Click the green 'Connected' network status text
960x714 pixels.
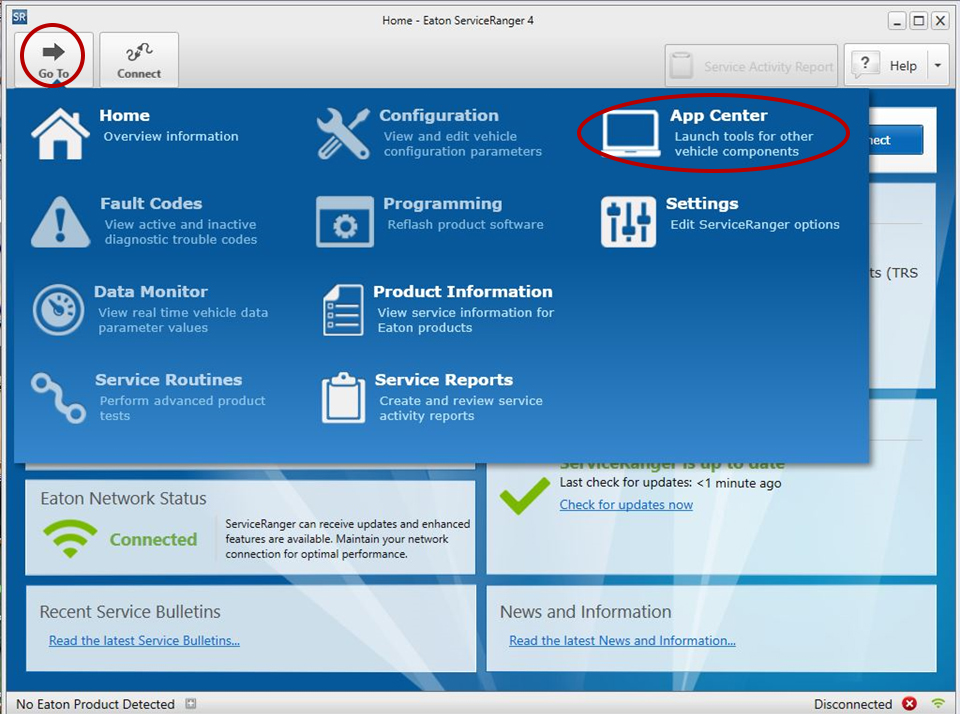click(153, 539)
